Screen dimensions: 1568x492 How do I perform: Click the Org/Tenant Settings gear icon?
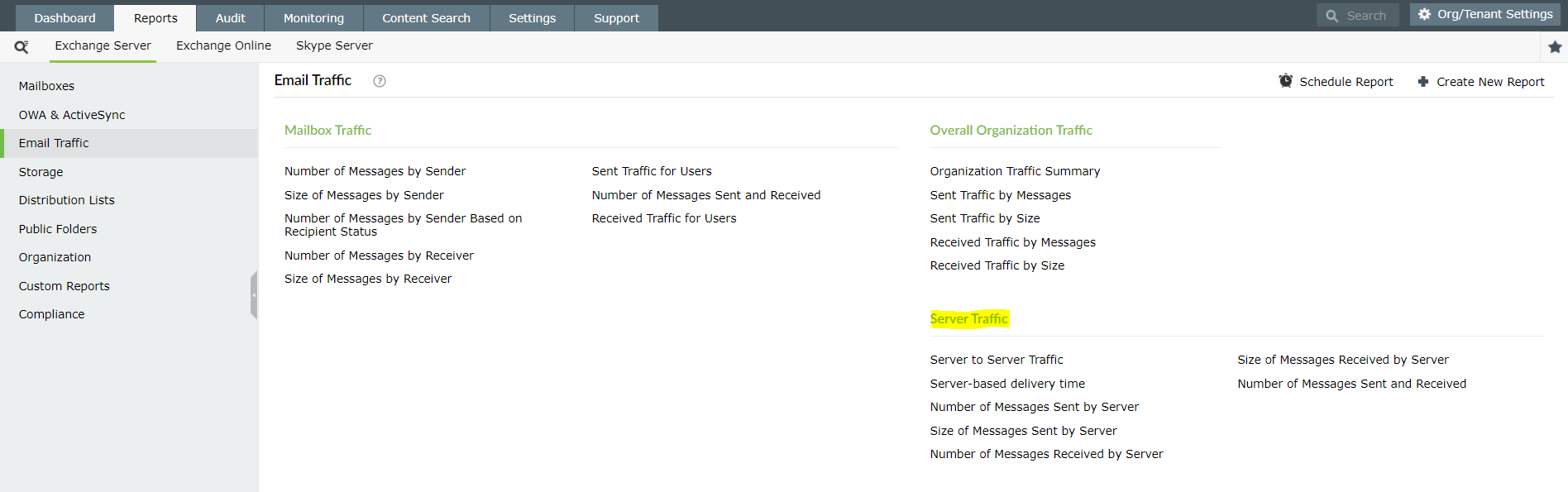pyautogui.click(x=1424, y=14)
